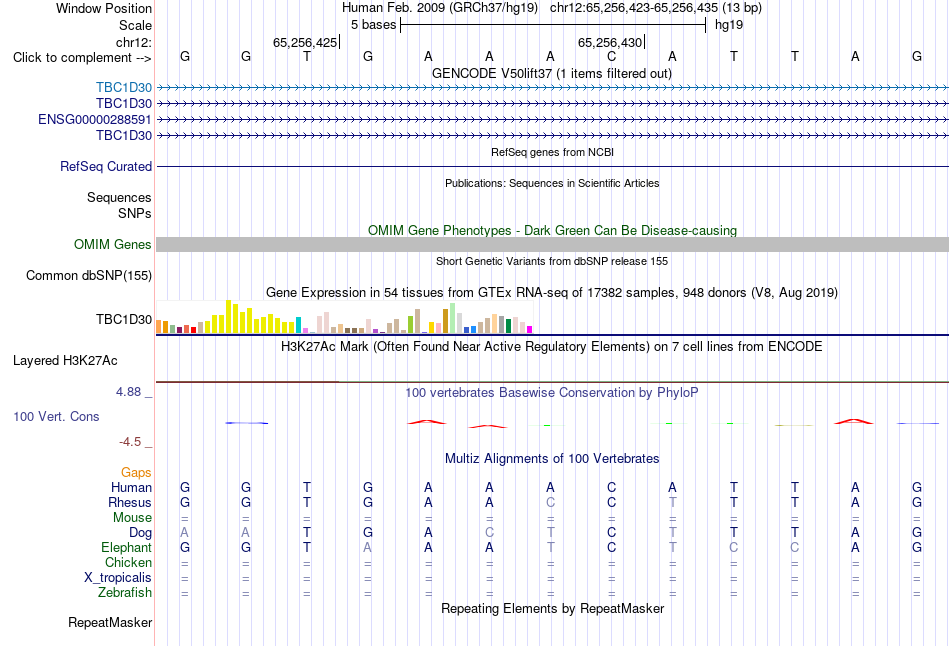Click 'Multiz Alignments of 100 Vertebrates' title

[552, 459]
